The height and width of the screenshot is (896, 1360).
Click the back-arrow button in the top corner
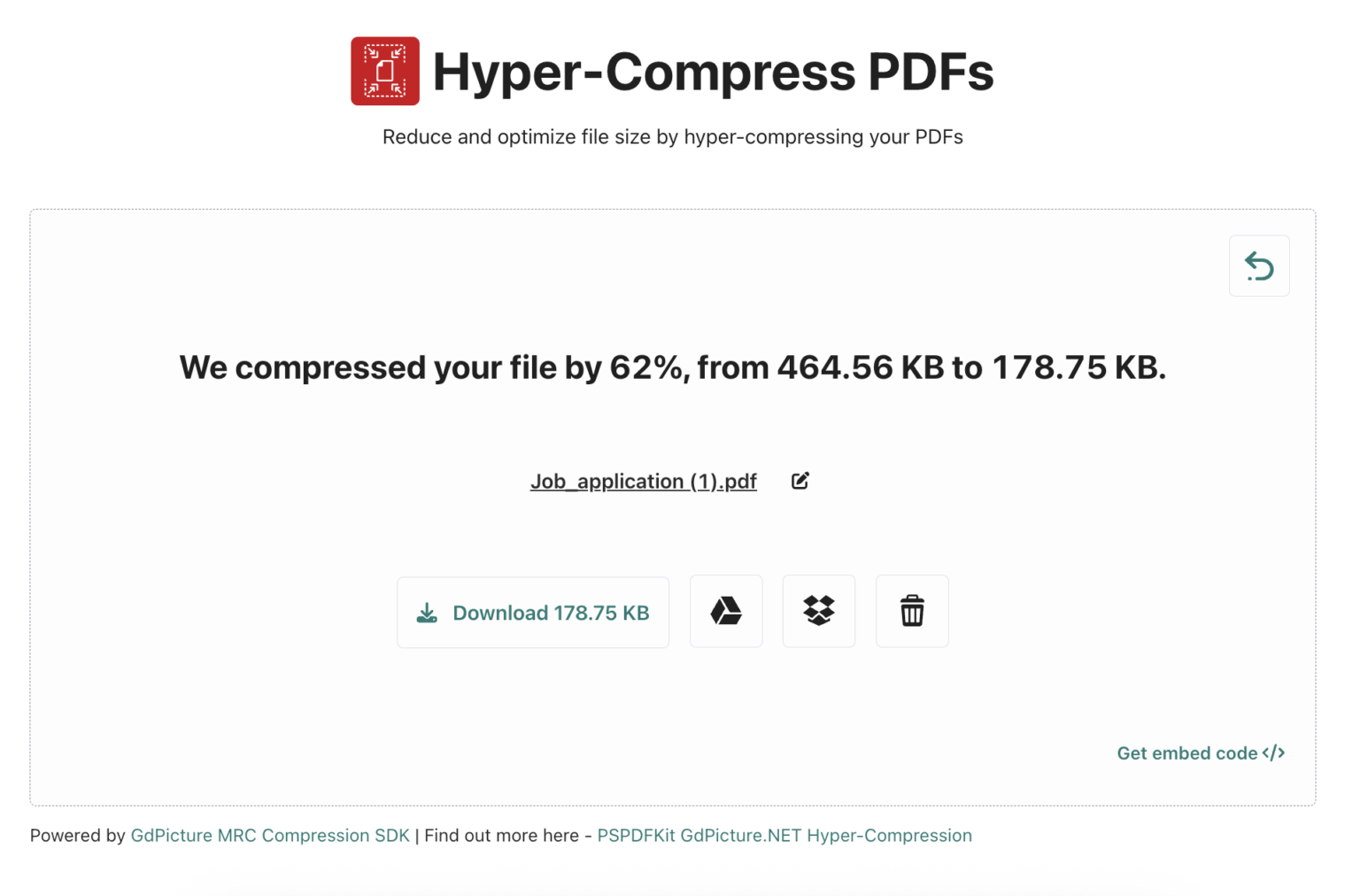pyautogui.click(x=1259, y=266)
